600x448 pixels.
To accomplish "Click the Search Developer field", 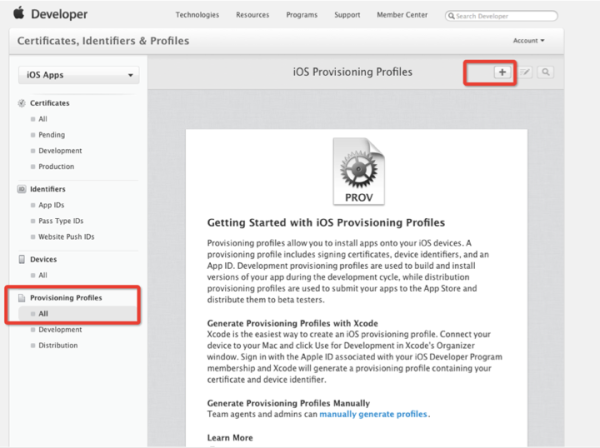I will tap(501, 16).
